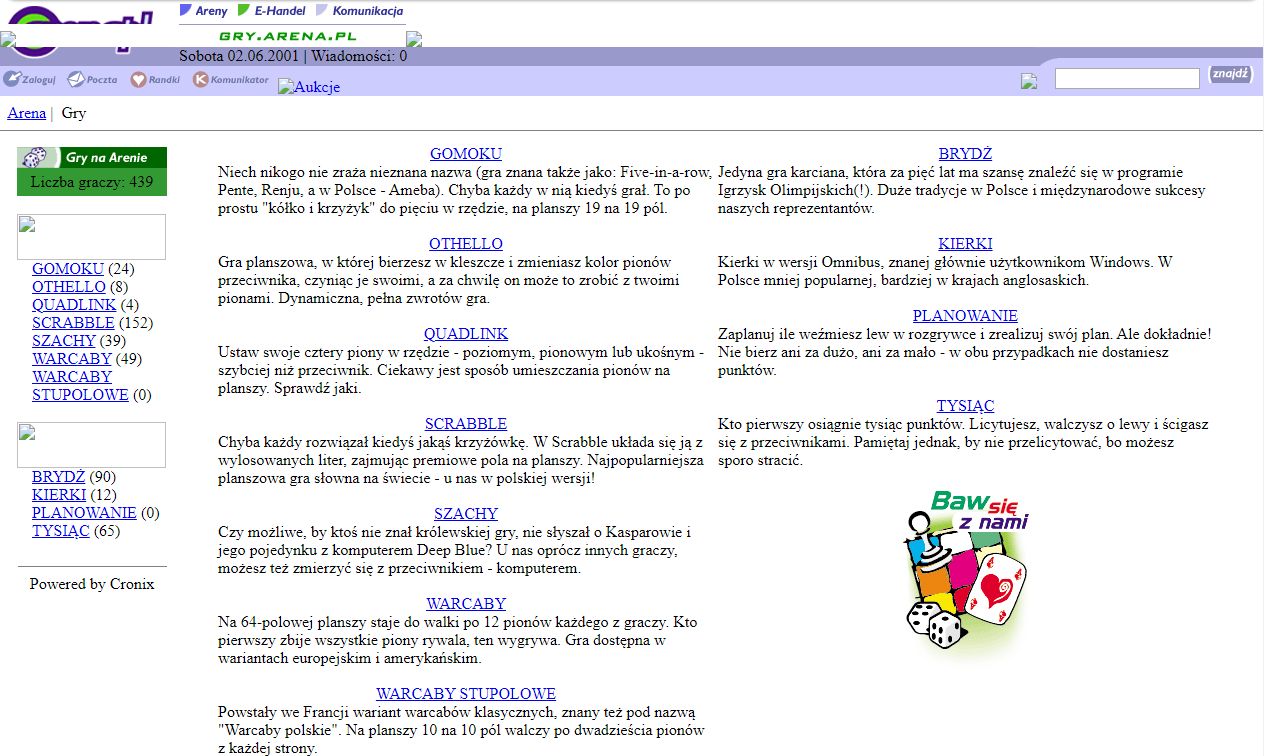Open the Zaloguj login icon

click(x=29, y=79)
